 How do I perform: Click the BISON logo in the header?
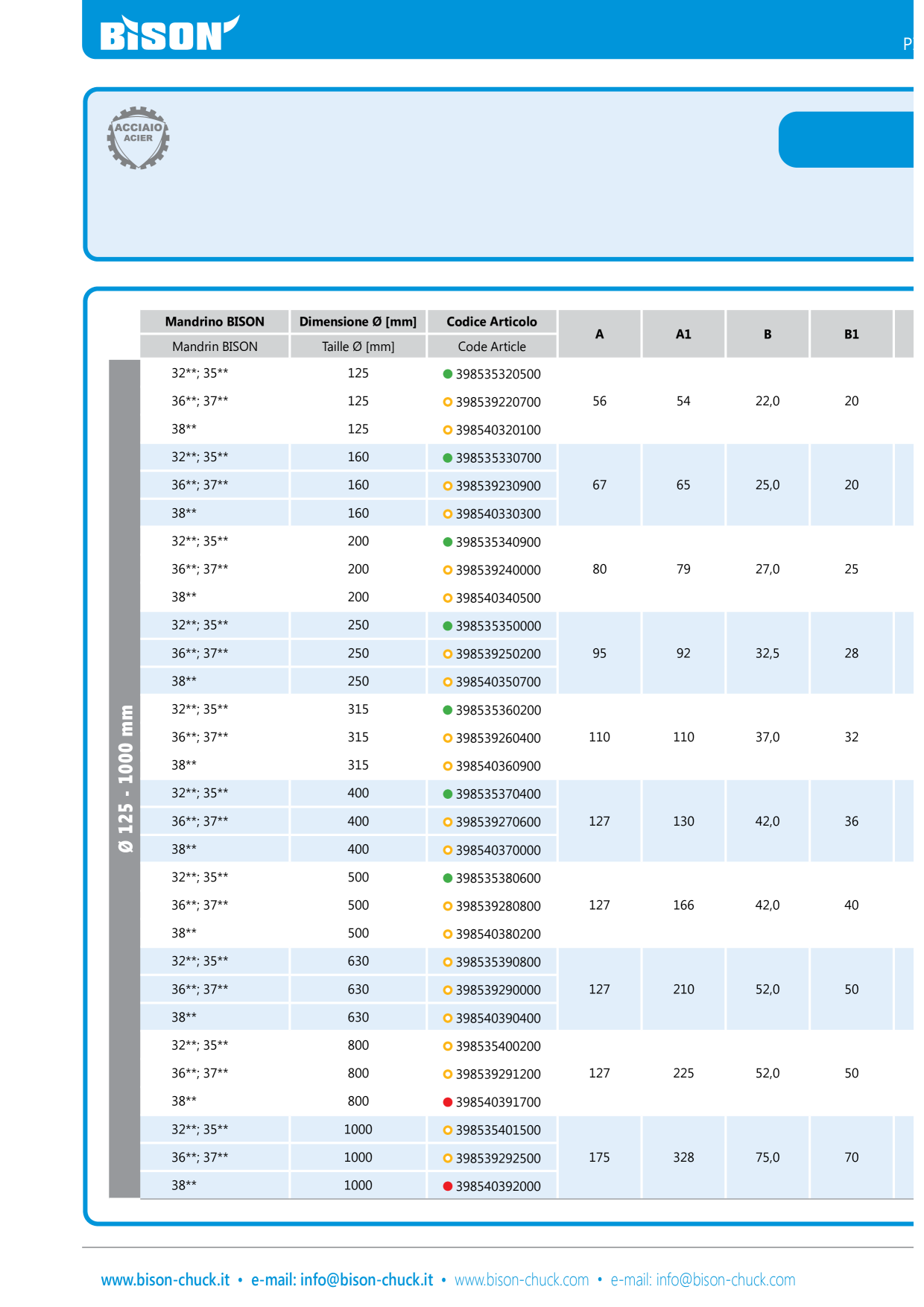coord(170,34)
